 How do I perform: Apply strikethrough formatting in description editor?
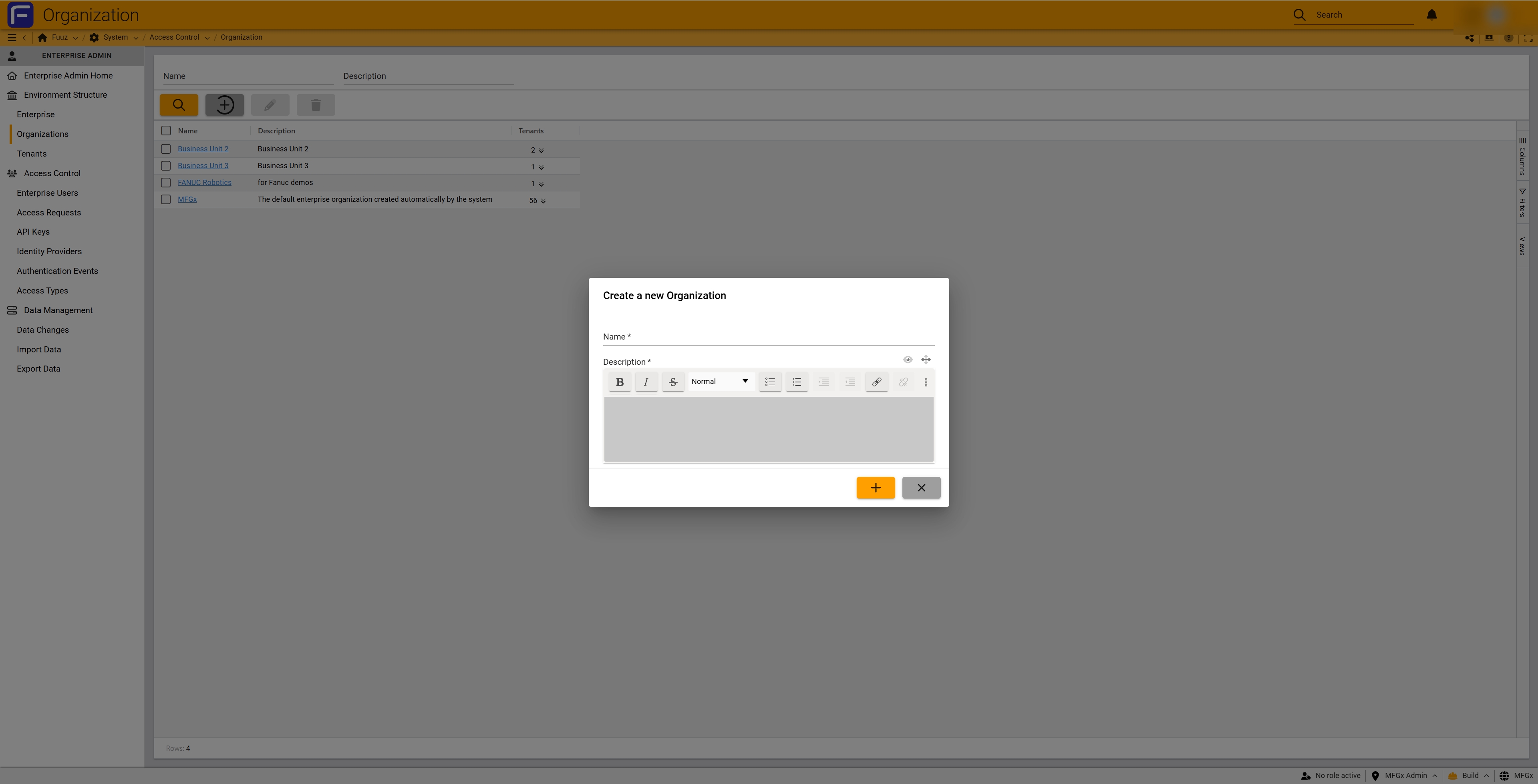pos(673,382)
